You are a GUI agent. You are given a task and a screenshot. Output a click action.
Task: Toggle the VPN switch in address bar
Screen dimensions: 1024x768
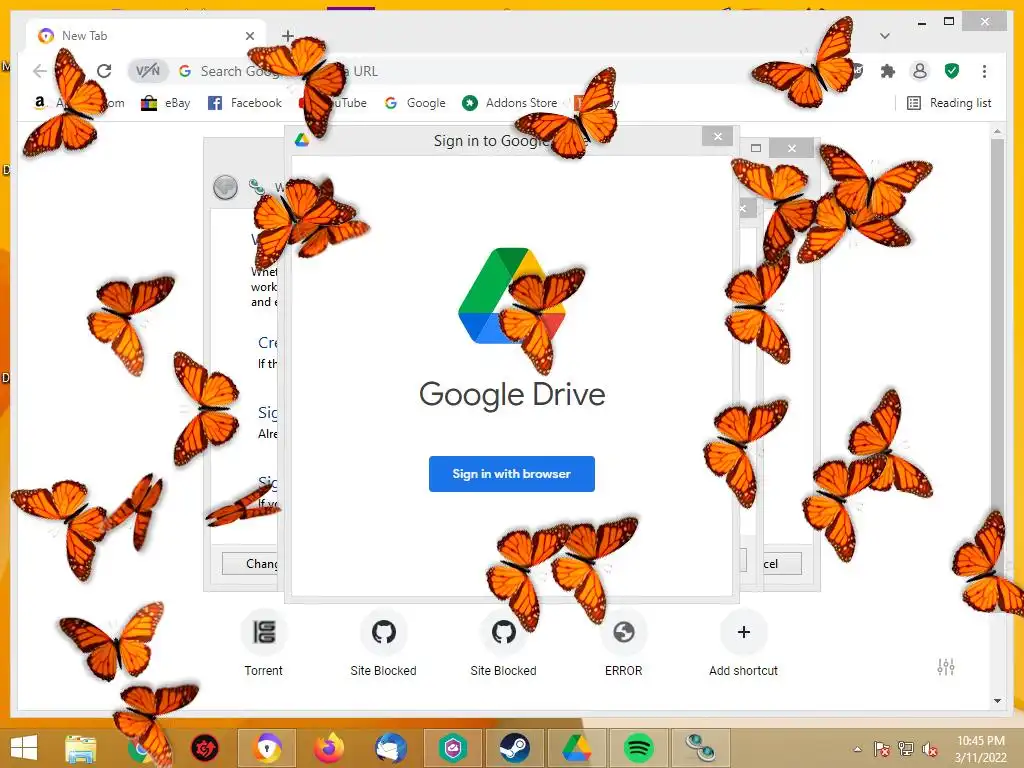click(x=148, y=71)
